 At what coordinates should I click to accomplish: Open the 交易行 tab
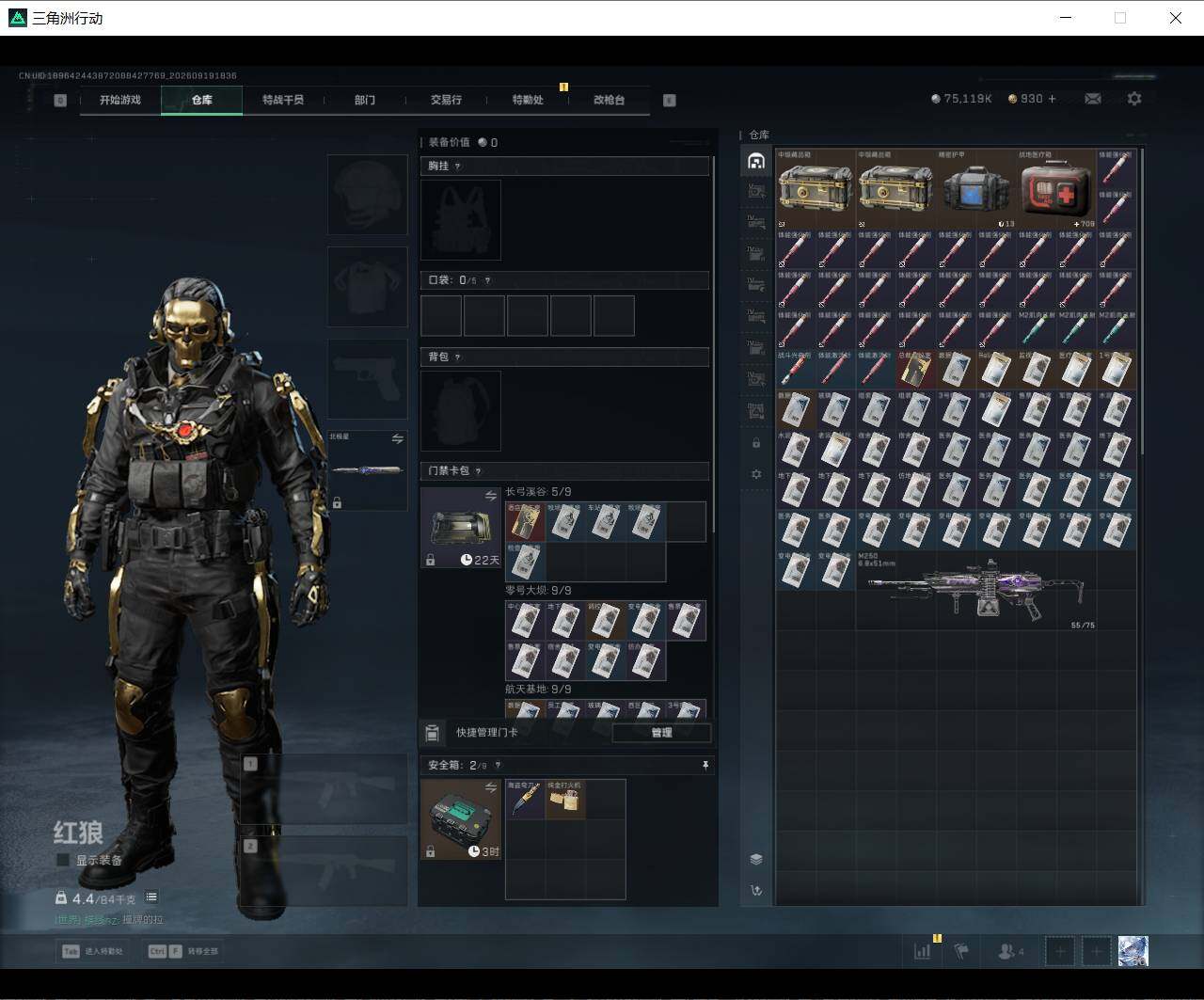click(446, 100)
